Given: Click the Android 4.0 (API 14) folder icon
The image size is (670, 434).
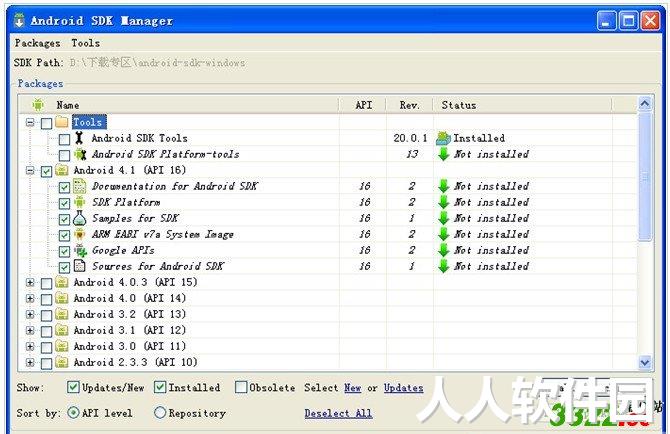Looking at the screenshot, I should tap(62, 298).
